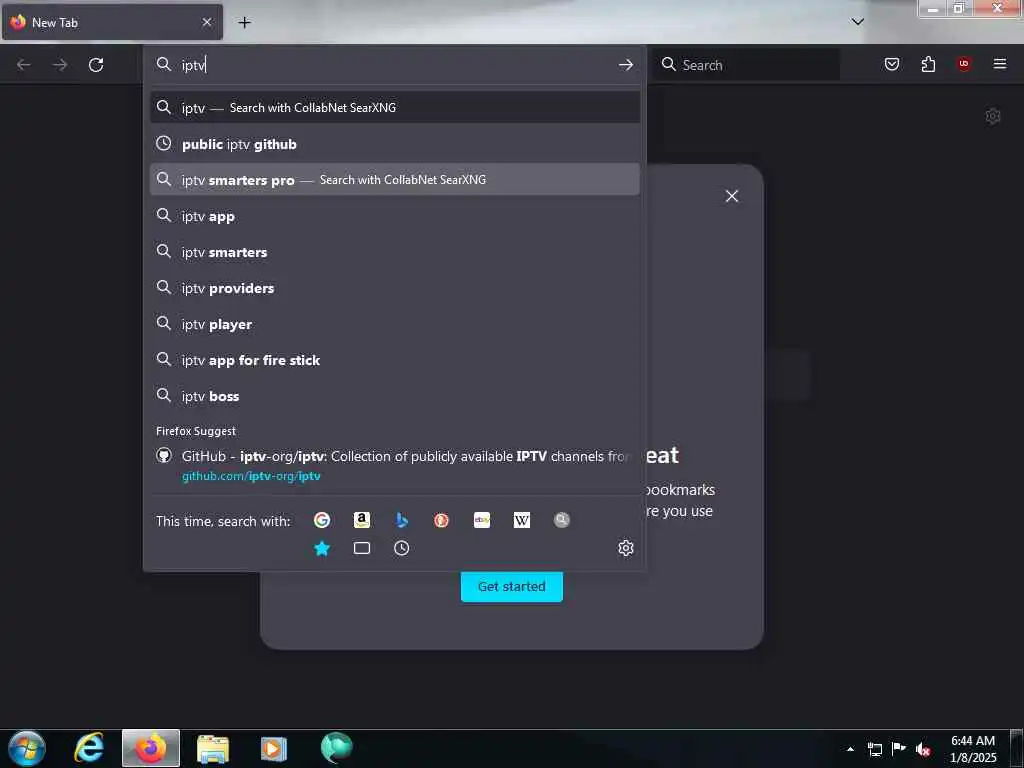Open the Windows Start menu
Screen dimensions: 1024x768
tap(26, 748)
